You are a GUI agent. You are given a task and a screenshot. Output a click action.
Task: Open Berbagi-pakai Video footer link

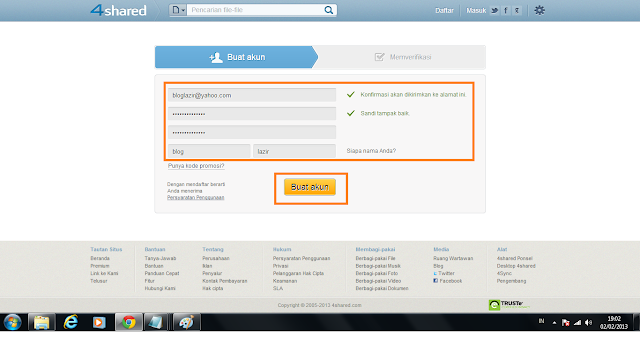(x=378, y=281)
